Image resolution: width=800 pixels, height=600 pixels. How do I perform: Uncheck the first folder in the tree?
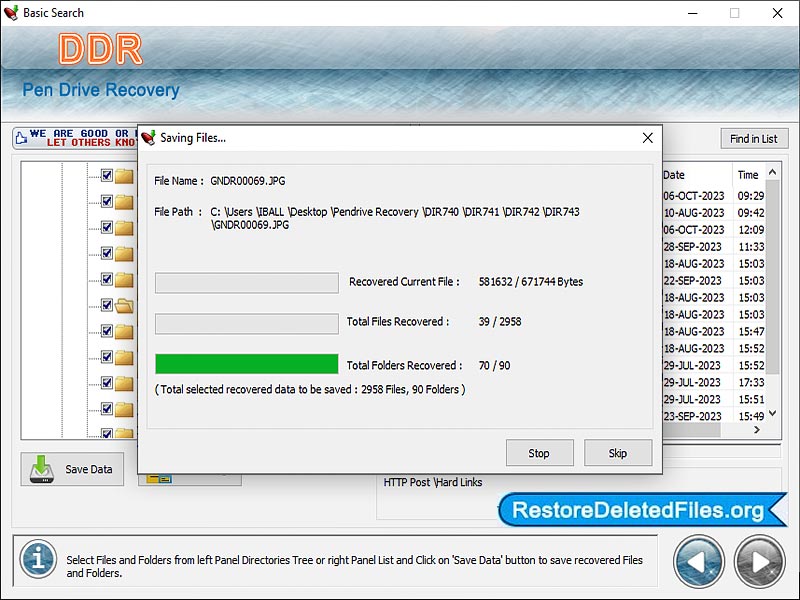106,176
